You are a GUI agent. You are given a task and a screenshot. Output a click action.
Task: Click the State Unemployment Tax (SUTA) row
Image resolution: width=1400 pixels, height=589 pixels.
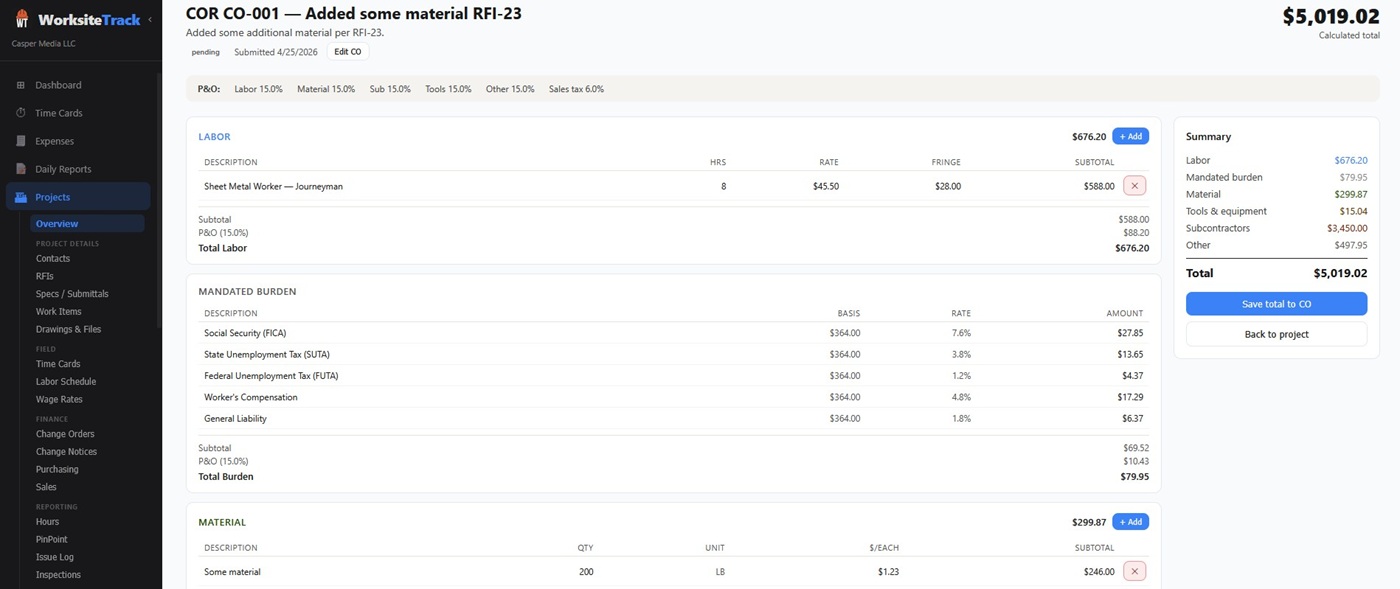tap(673, 354)
